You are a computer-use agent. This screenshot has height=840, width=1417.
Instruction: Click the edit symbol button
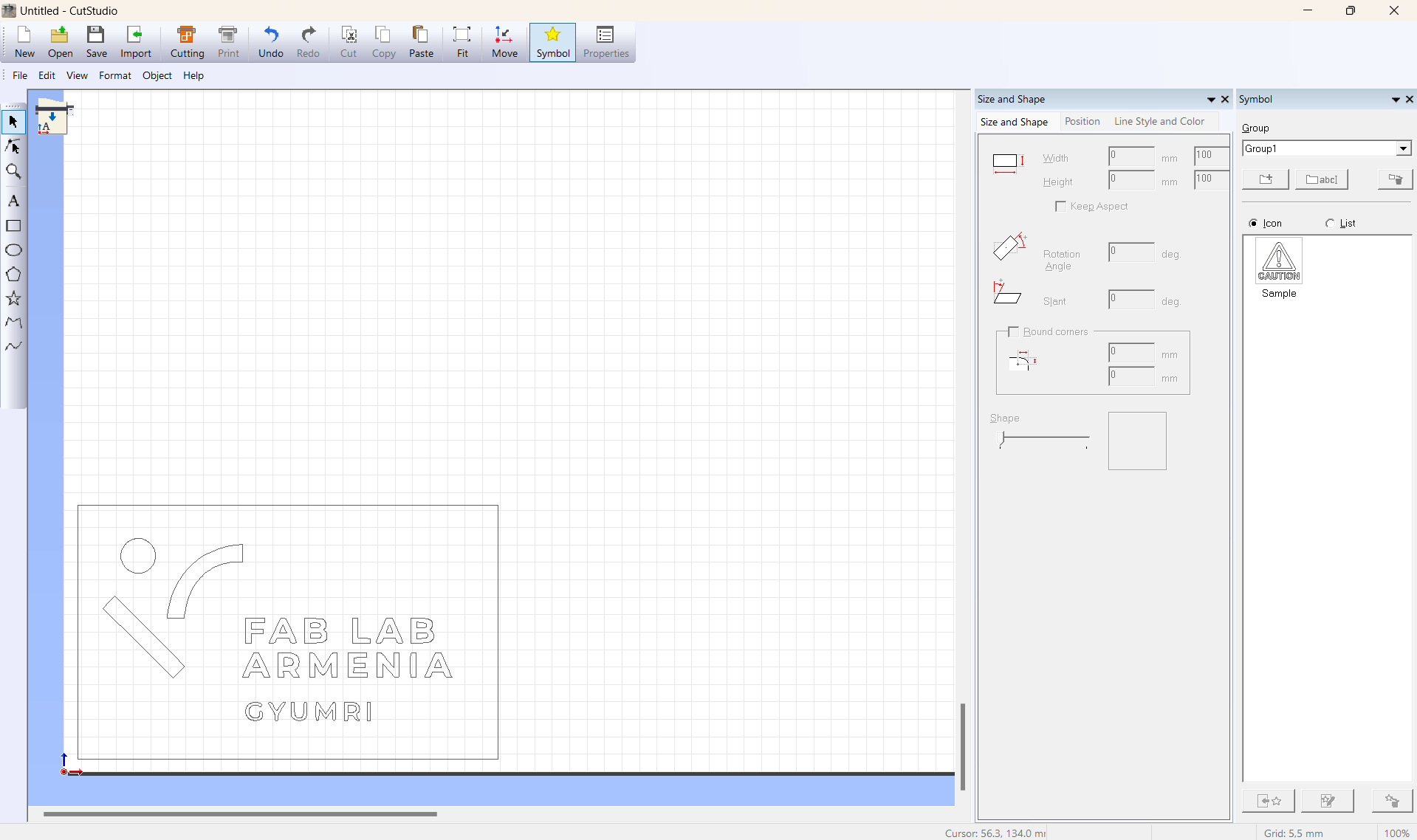tap(1328, 801)
